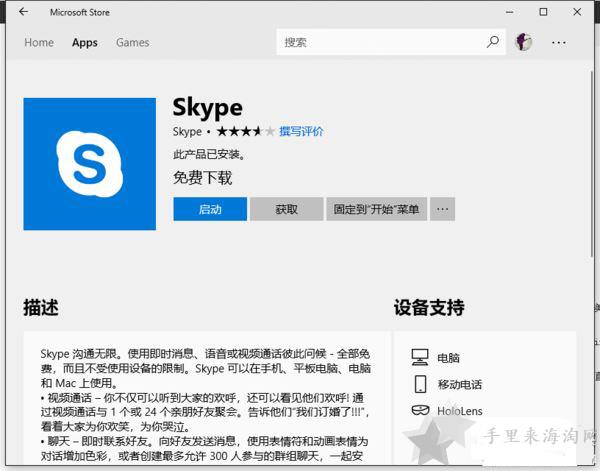Open the user account avatar
Viewport: 600px width, 471px height.
point(523,42)
